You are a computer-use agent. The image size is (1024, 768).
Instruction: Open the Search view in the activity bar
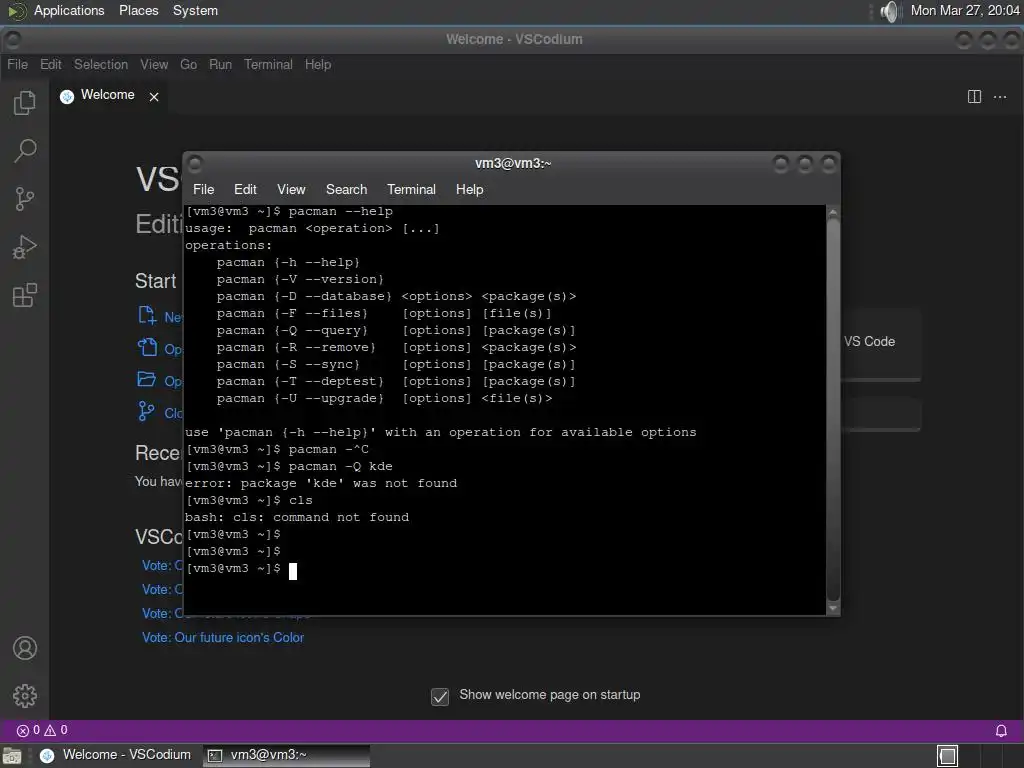pyautogui.click(x=25, y=151)
